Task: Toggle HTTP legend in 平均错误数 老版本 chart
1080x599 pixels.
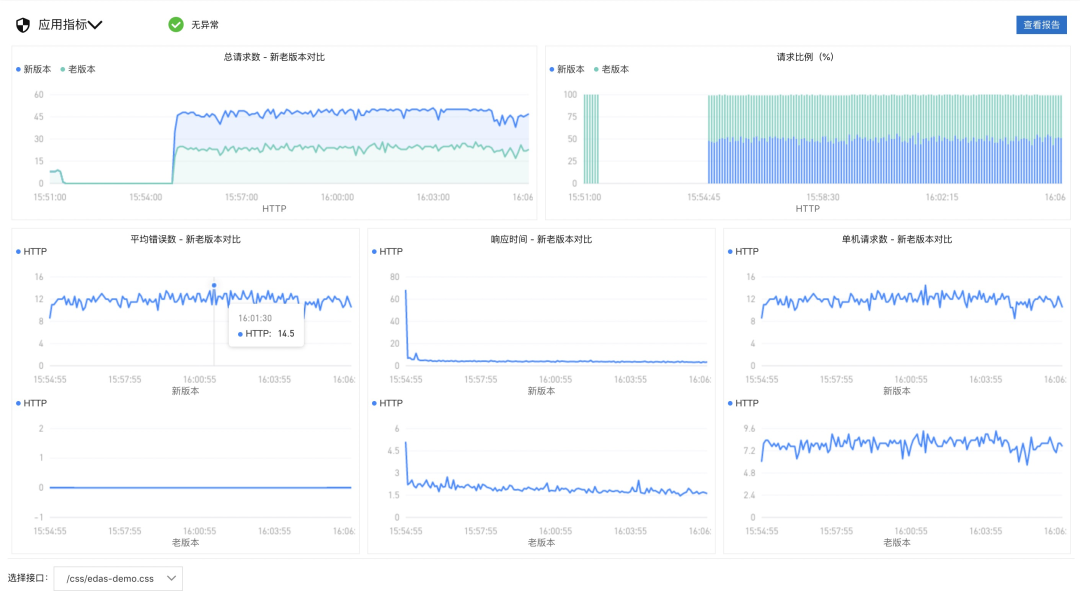Action: pos(32,403)
